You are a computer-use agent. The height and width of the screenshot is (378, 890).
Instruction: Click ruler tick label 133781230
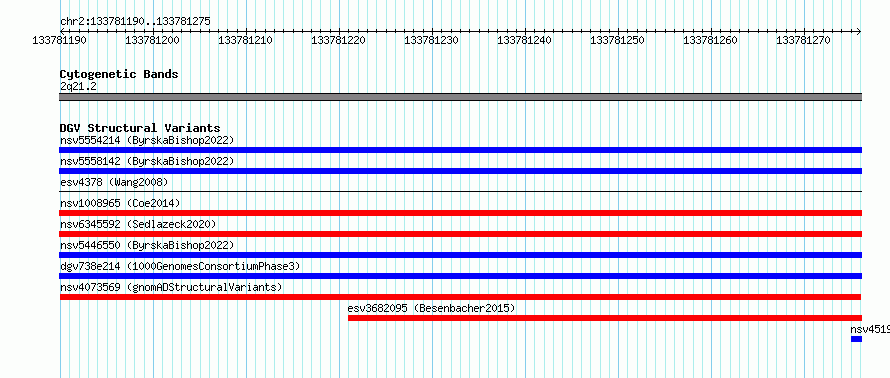coord(431,41)
